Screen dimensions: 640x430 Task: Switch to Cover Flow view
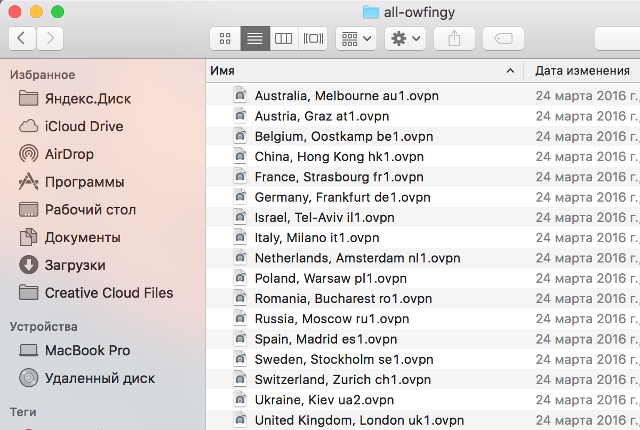[313, 38]
